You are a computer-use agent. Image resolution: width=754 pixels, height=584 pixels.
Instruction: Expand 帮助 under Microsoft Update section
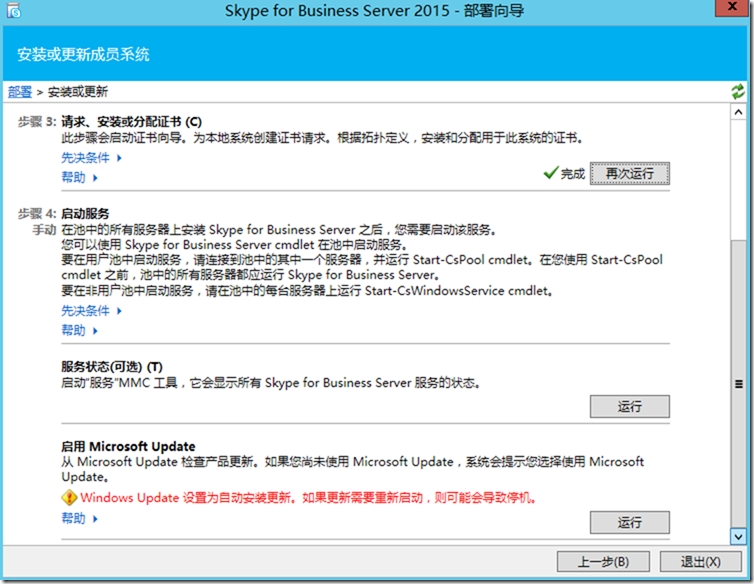[79, 519]
